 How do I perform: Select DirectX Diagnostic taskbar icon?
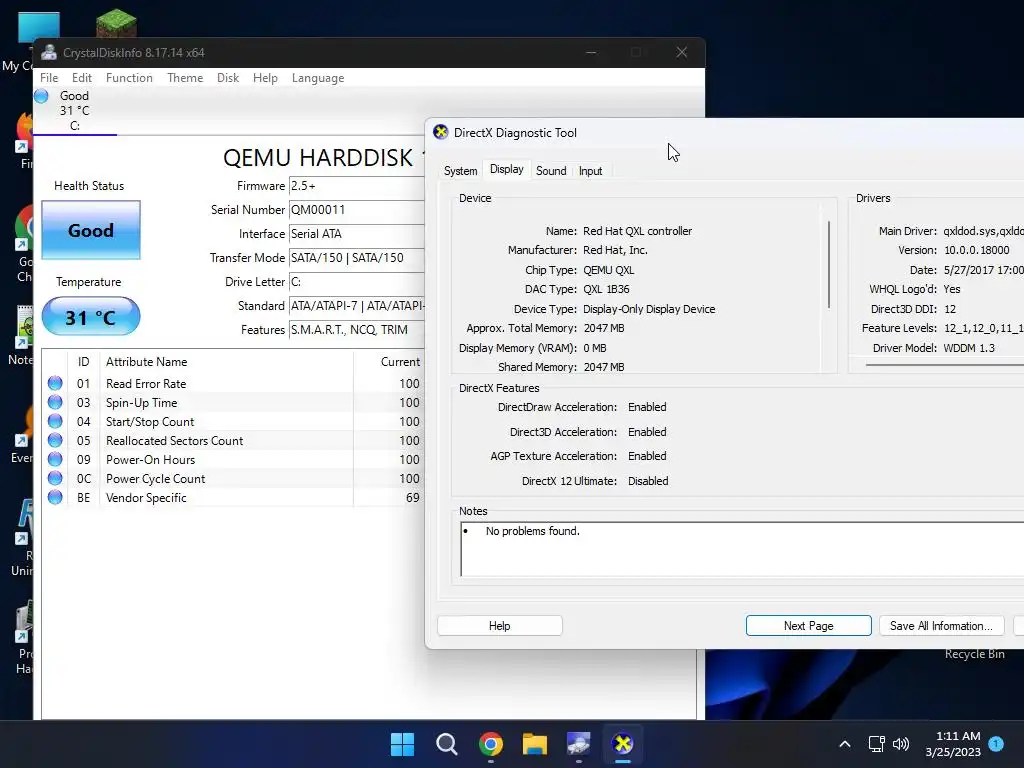622,744
